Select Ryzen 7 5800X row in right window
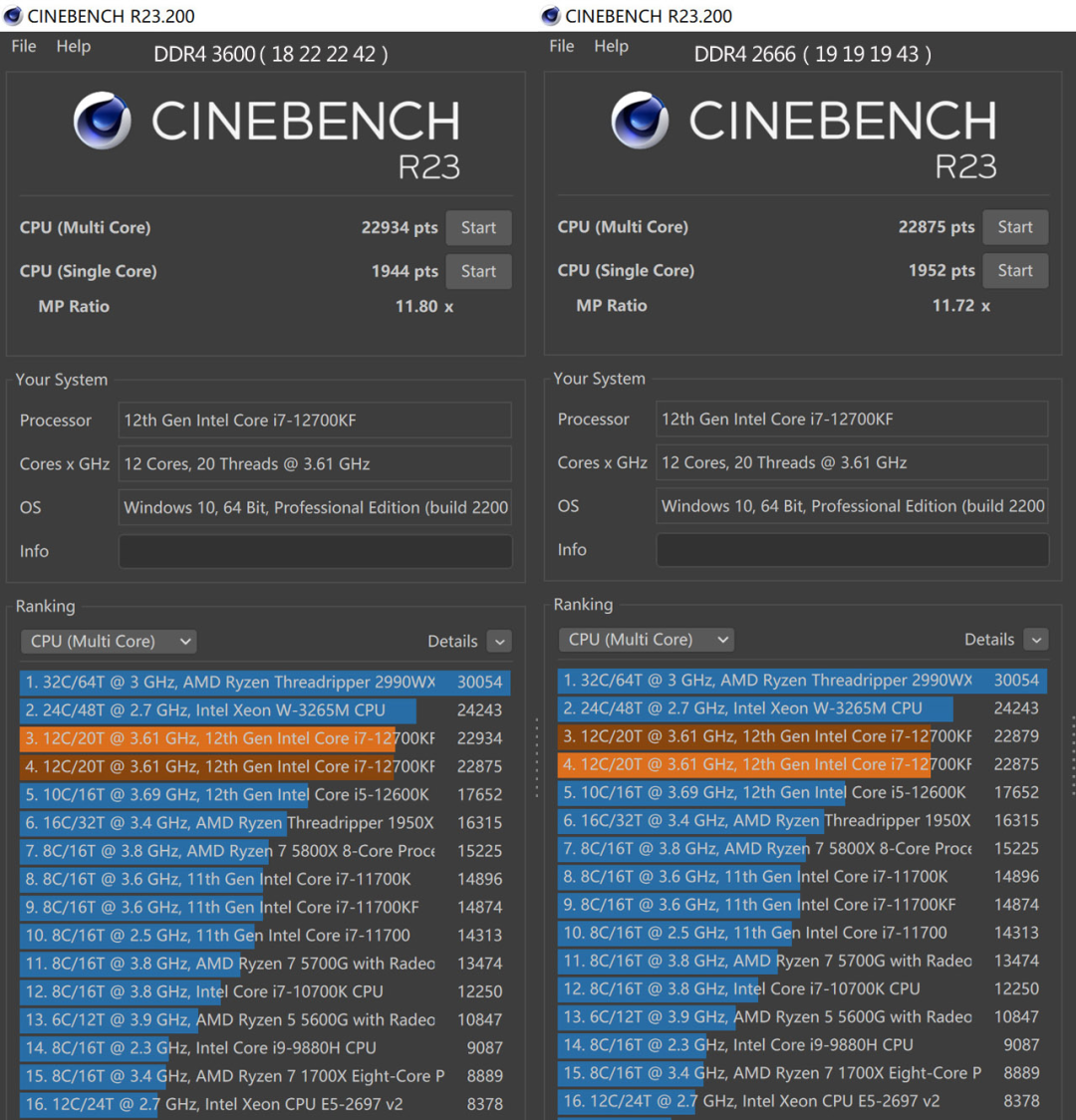This screenshot has width=1076, height=1120. tap(803, 849)
